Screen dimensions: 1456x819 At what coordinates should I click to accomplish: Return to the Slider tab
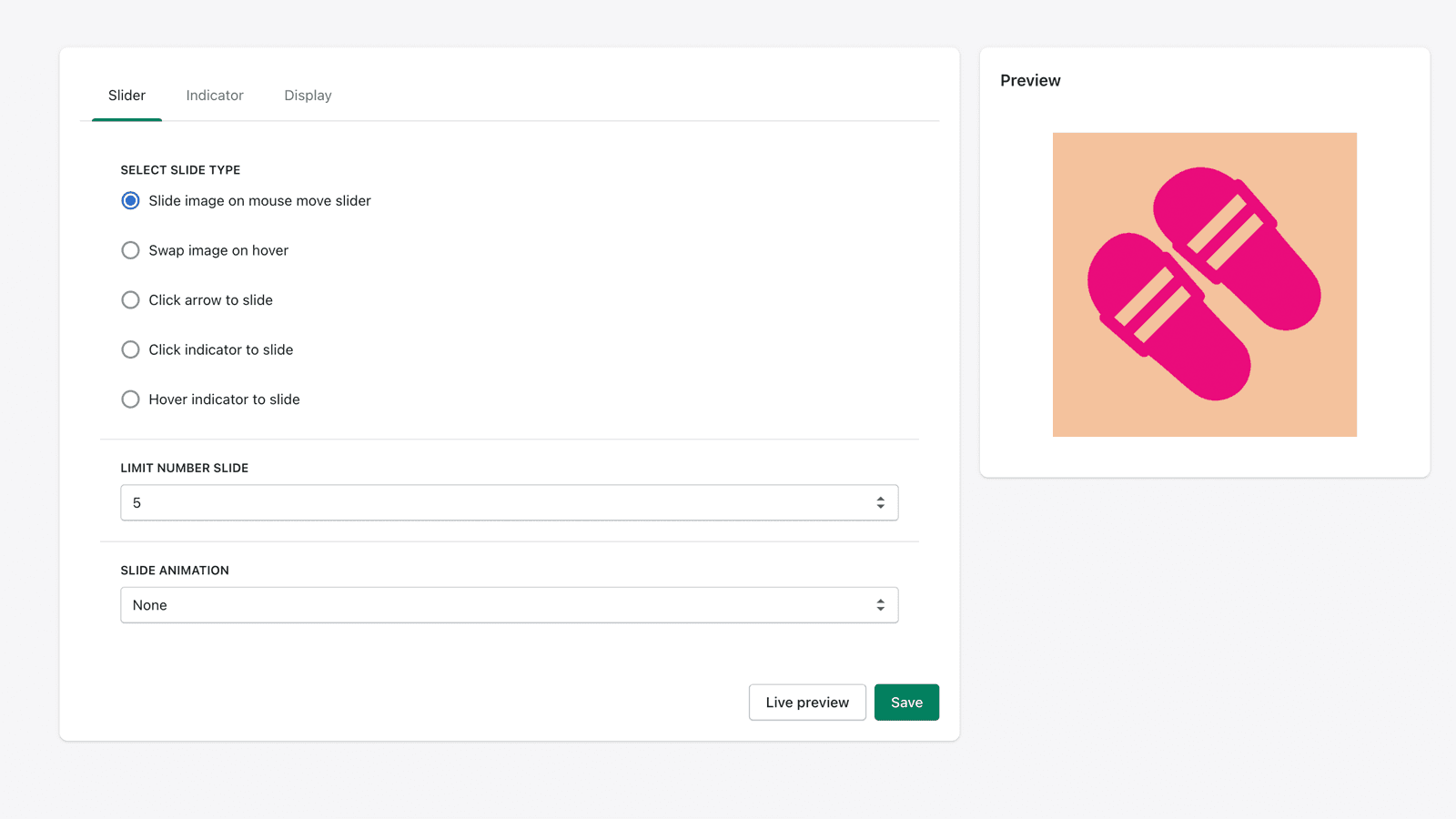[126, 95]
